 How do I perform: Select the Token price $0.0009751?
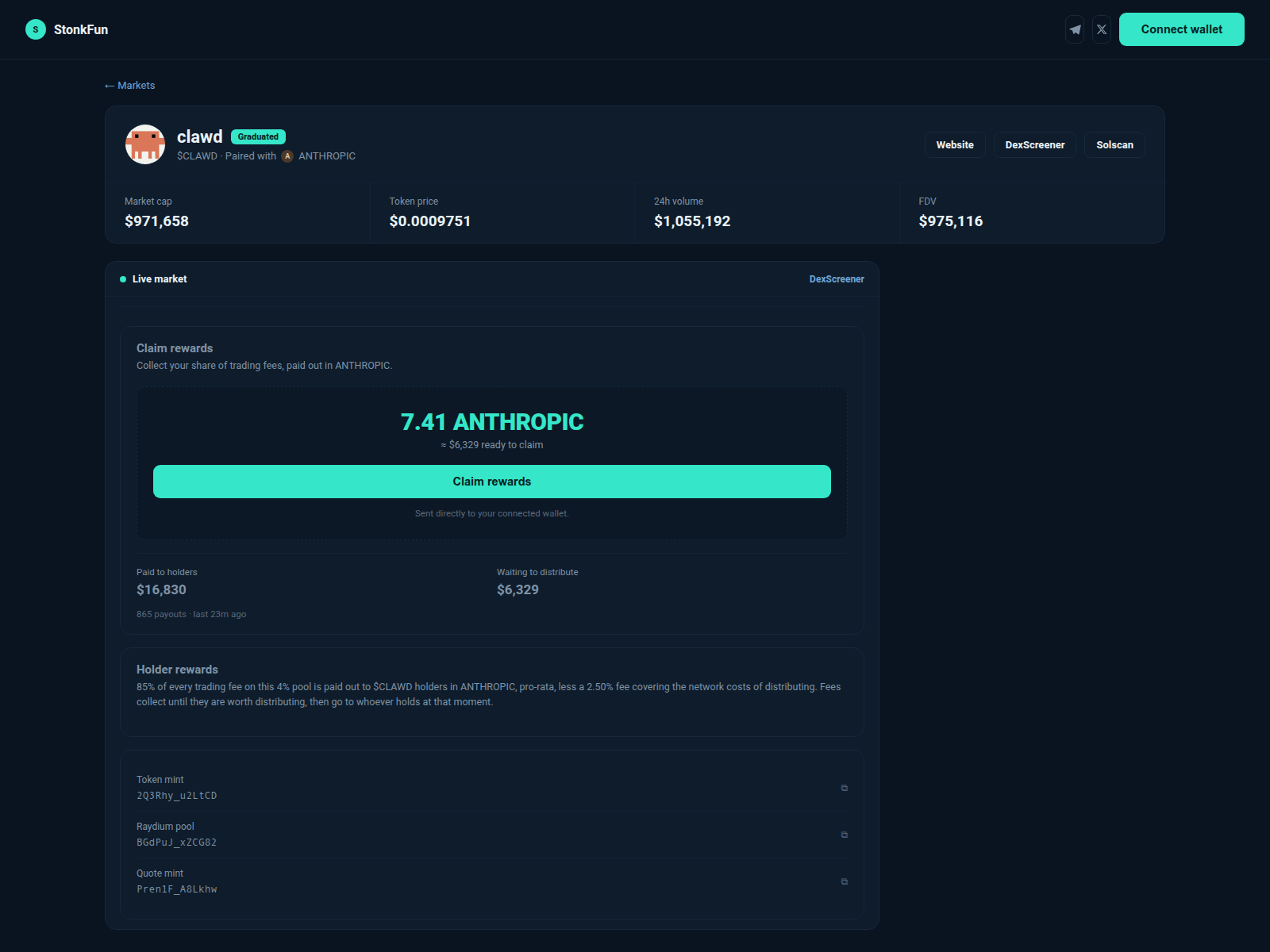[x=430, y=221]
